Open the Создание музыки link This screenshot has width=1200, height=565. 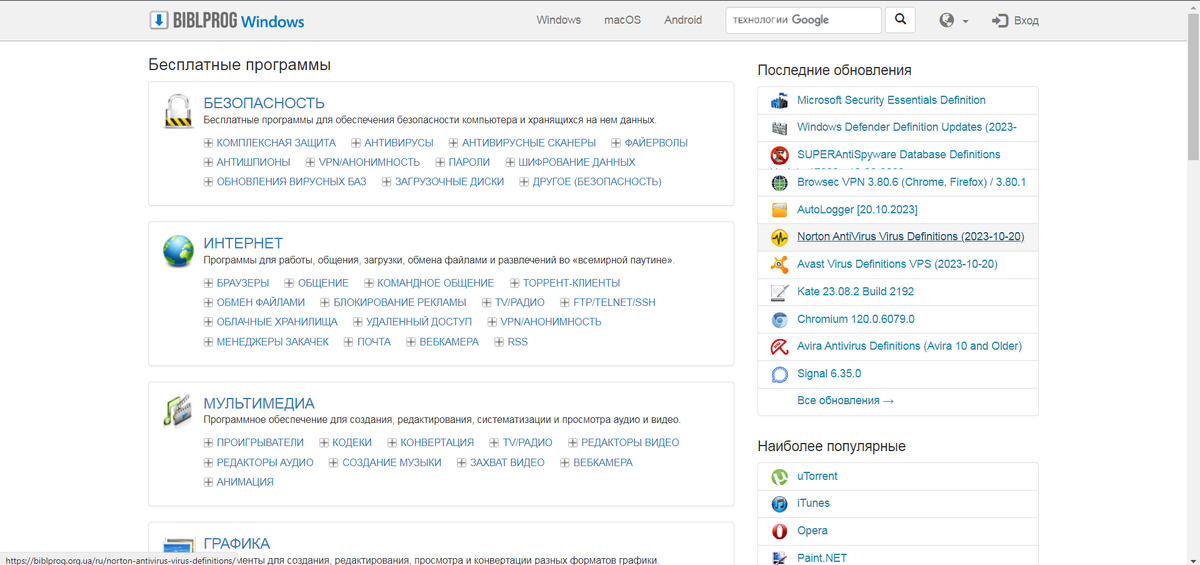coord(392,462)
